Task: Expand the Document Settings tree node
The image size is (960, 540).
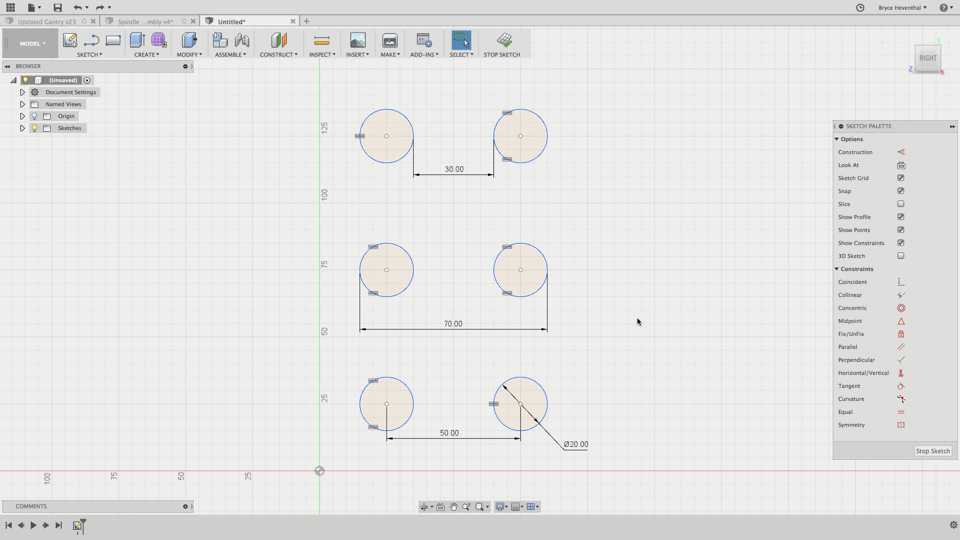Action: [x=22, y=92]
